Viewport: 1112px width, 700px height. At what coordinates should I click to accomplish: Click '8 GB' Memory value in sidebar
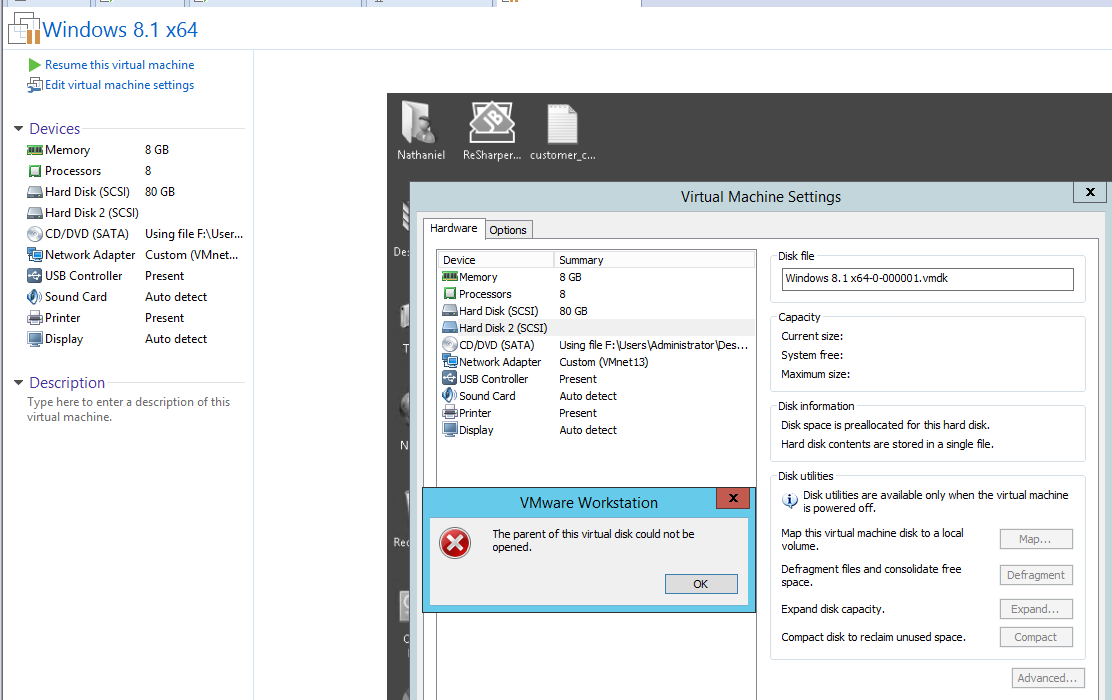(x=157, y=150)
